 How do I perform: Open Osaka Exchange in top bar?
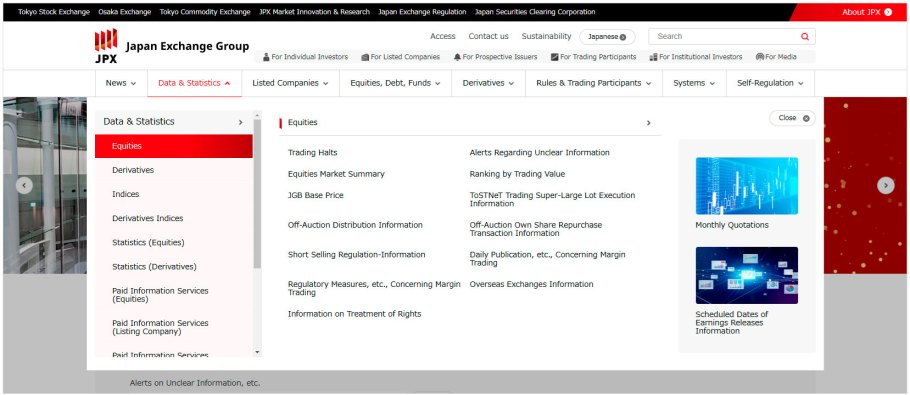[x=125, y=12]
